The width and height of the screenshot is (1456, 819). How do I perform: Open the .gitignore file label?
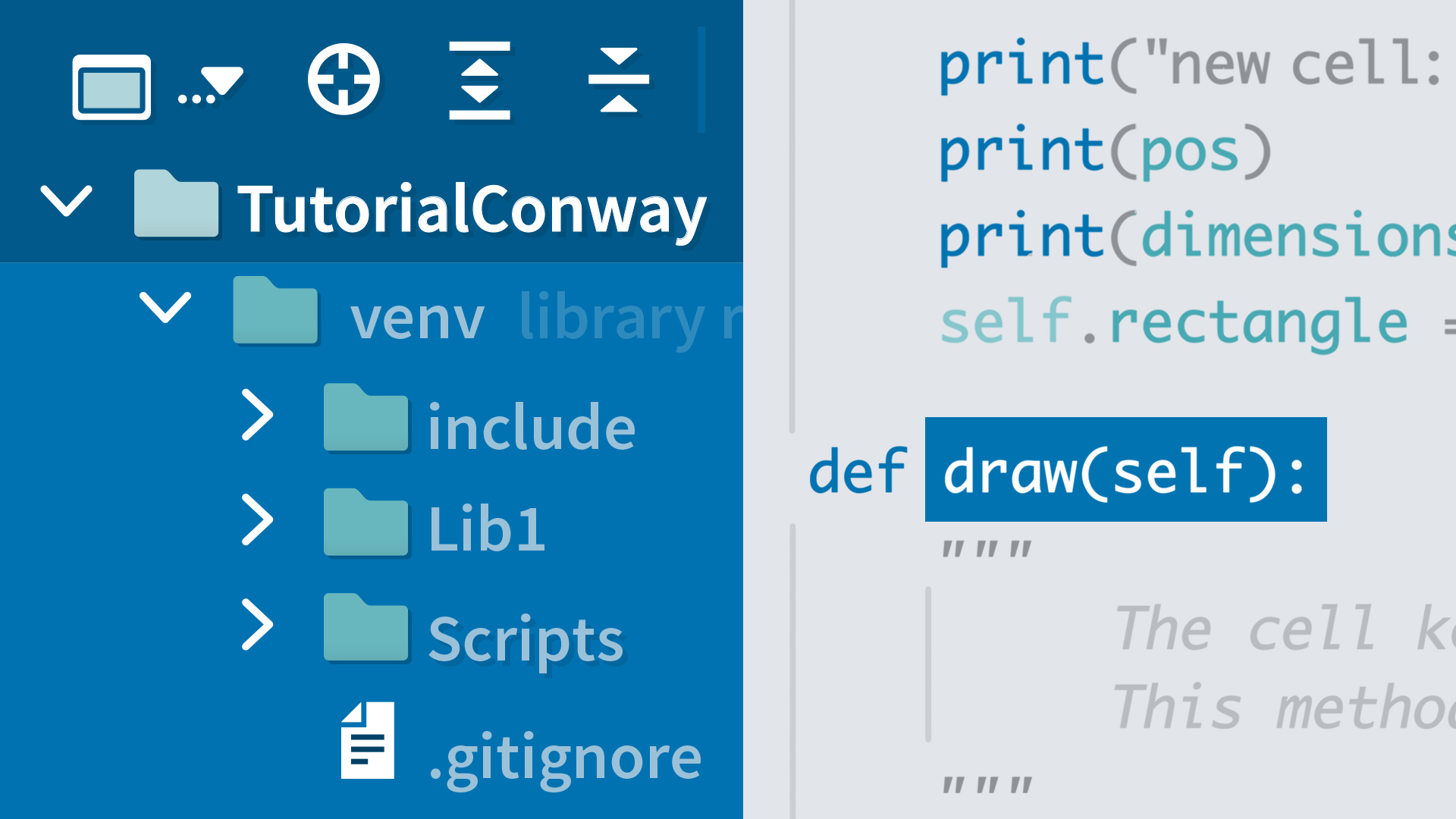click(x=565, y=758)
